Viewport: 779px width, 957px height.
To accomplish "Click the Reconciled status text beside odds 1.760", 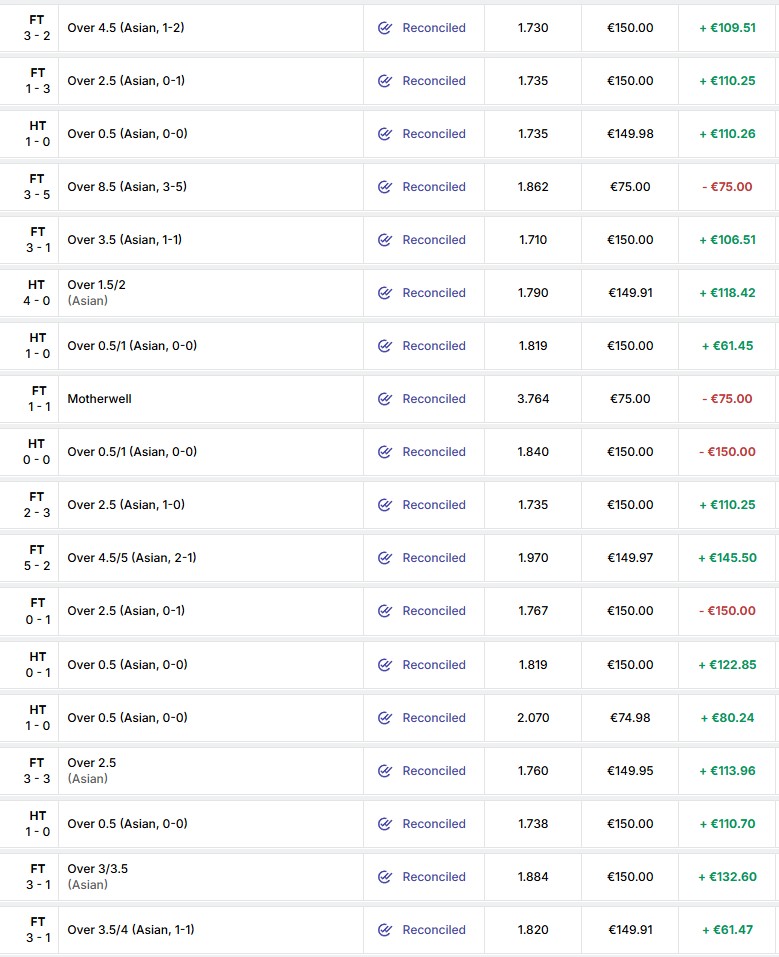I will [x=433, y=771].
